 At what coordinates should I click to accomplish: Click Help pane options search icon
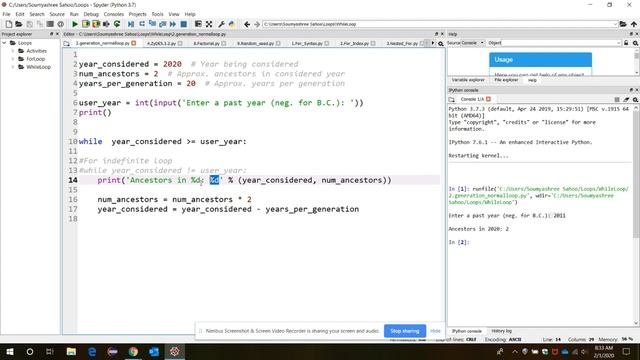coord(636,43)
